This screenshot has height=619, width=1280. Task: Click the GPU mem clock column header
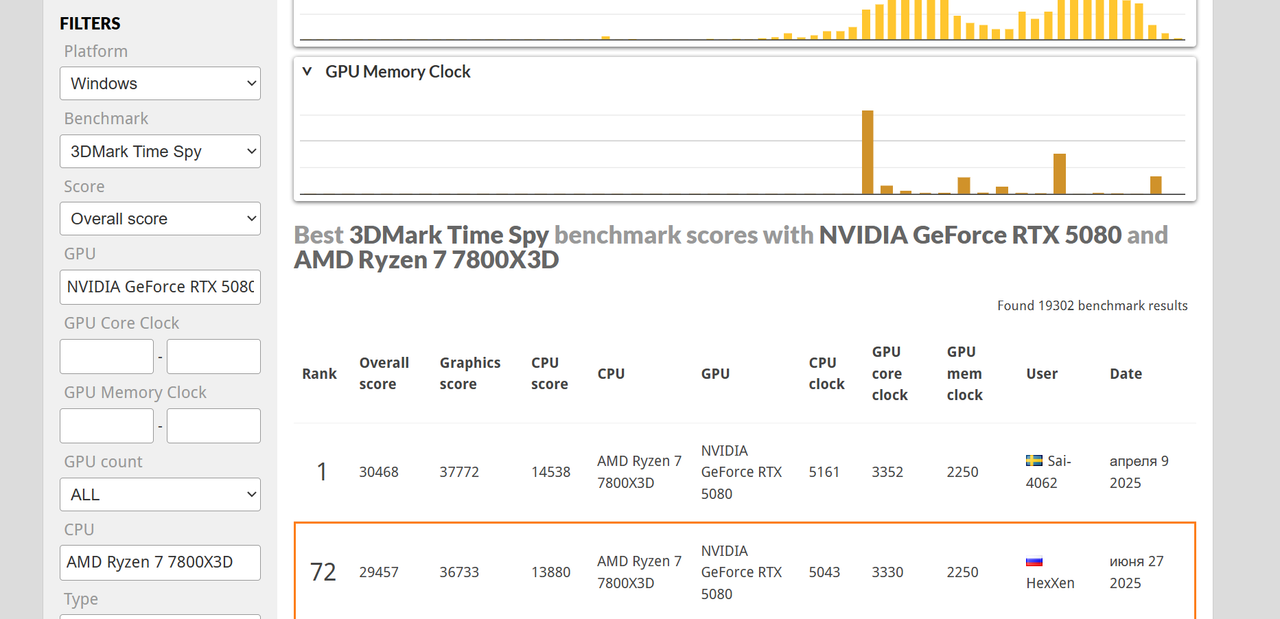(964, 373)
